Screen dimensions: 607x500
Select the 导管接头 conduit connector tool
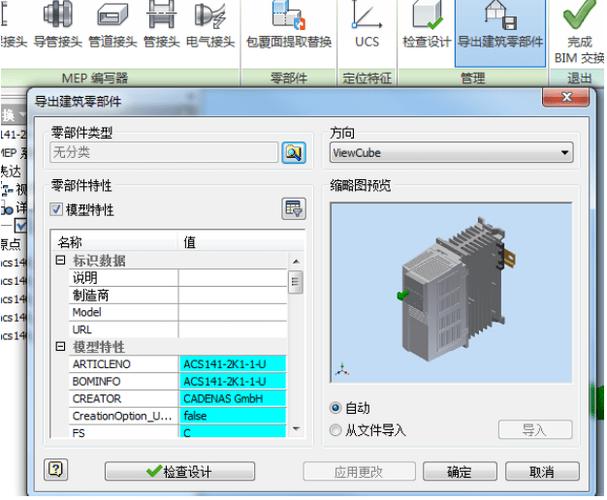click(57, 24)
